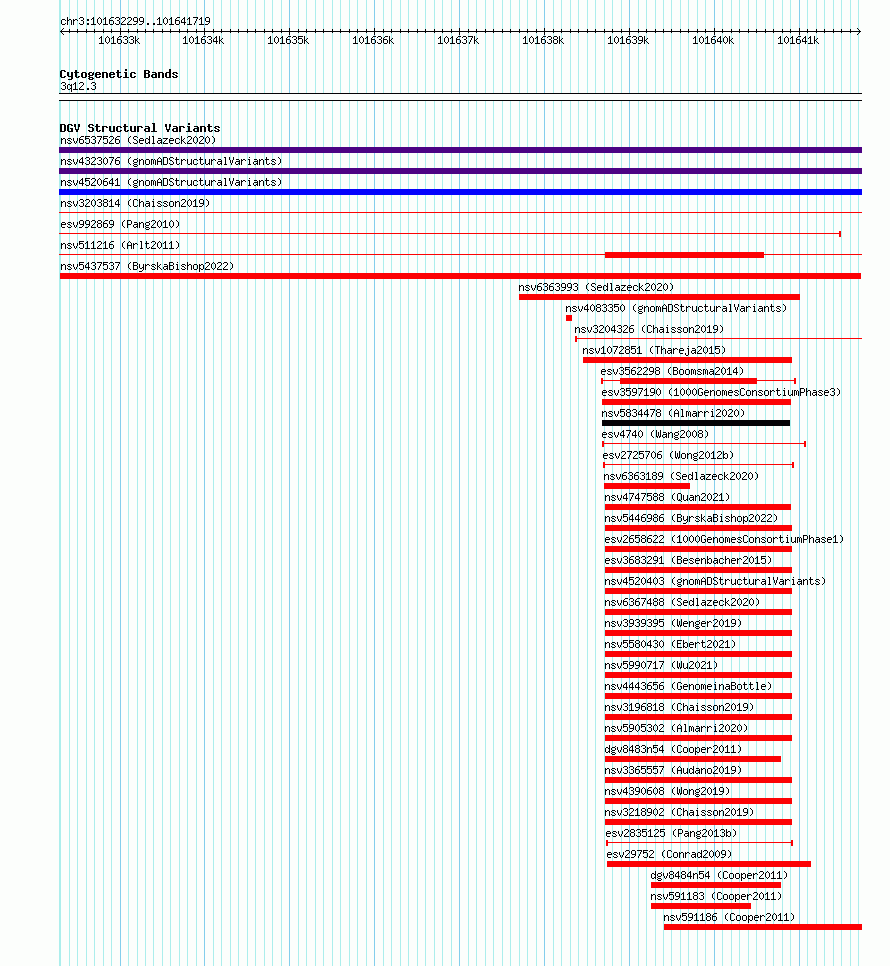Click nsv591183 (Cooper2011) label

(x=716, y=895)
